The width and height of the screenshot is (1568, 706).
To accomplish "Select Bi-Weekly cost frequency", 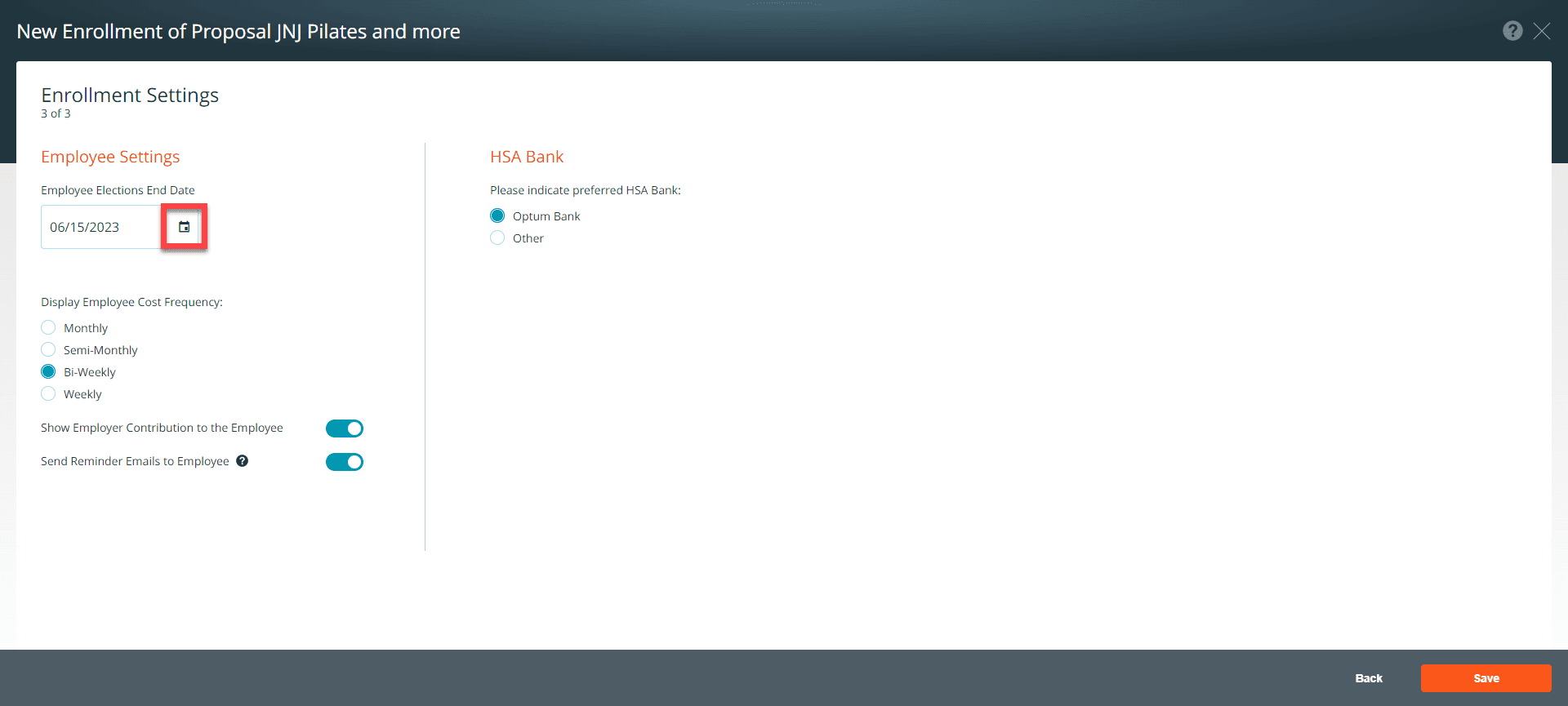I will click(x=48, y=372).
